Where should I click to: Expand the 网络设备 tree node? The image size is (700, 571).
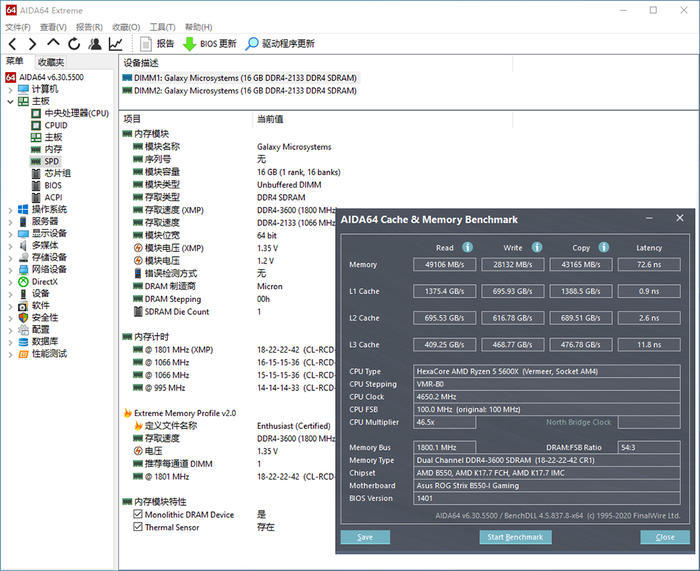10,270
